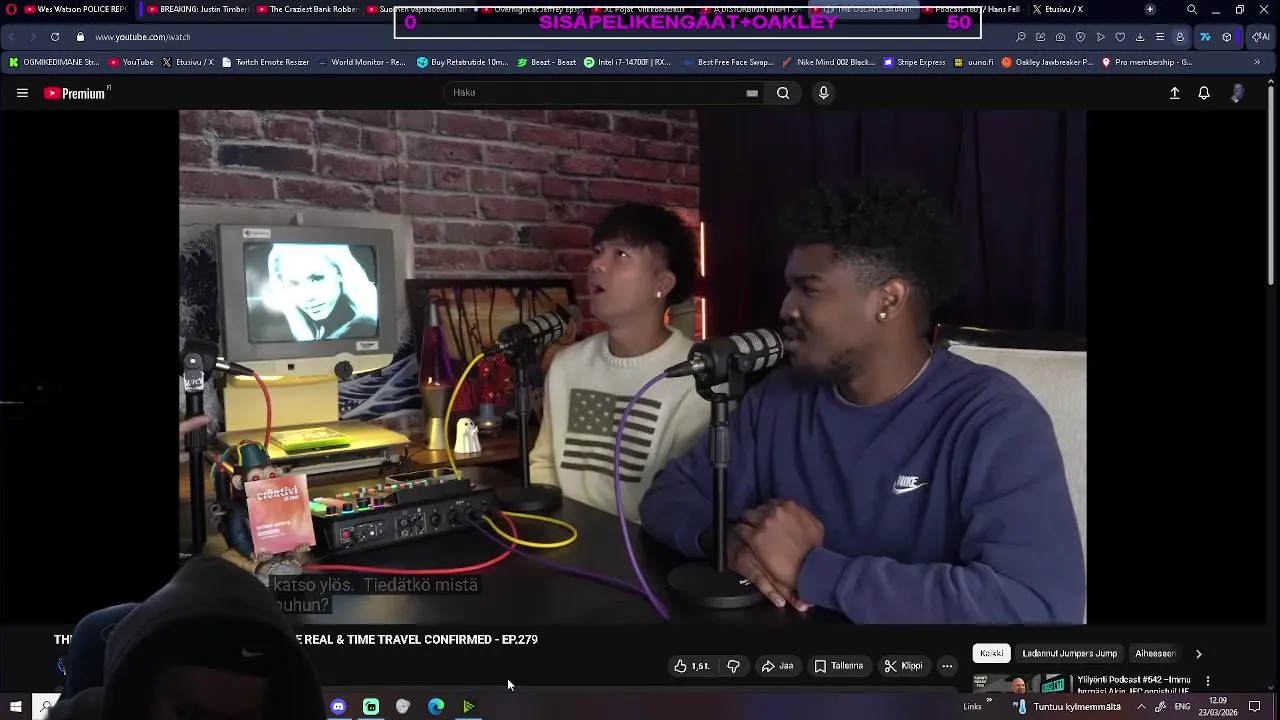1280x720 pixels.
Task: Select the Aiheeseen filter chip
Action: click(1155, 654)
